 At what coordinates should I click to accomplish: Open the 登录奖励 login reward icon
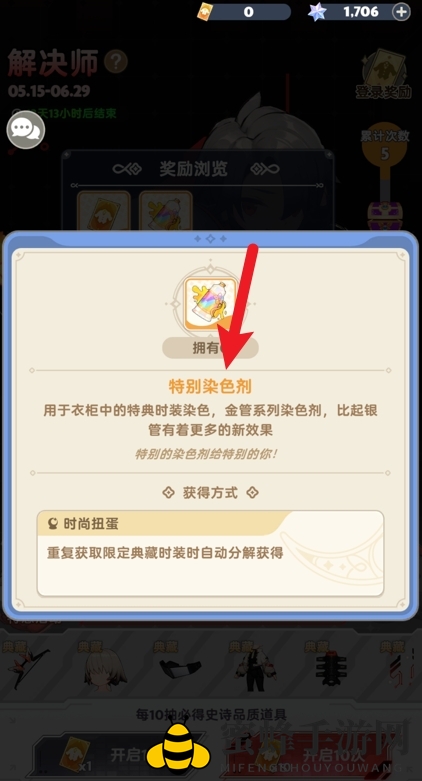tap(383, 74)
